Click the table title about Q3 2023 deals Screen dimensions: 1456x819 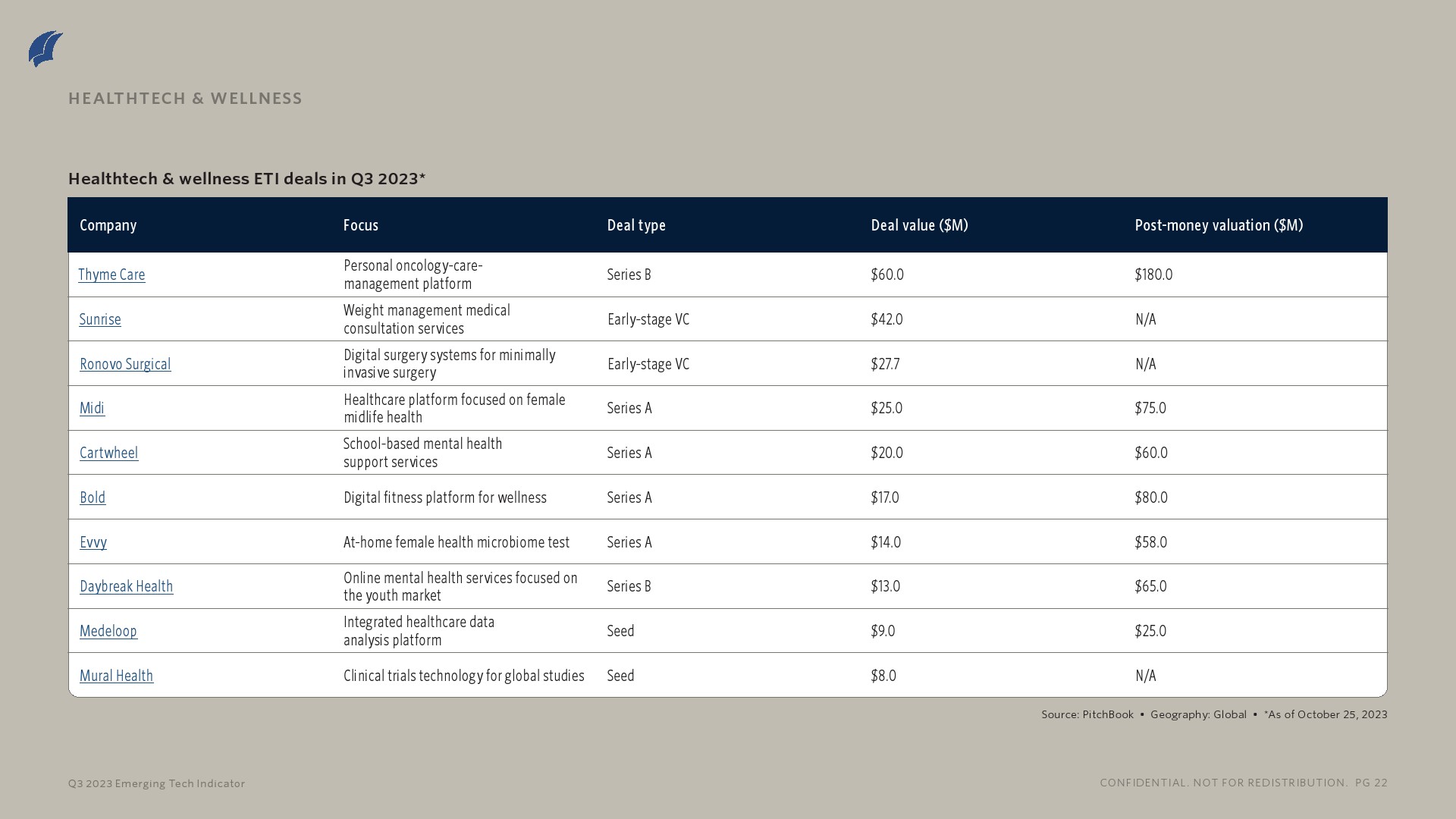[x=246, y=179]
